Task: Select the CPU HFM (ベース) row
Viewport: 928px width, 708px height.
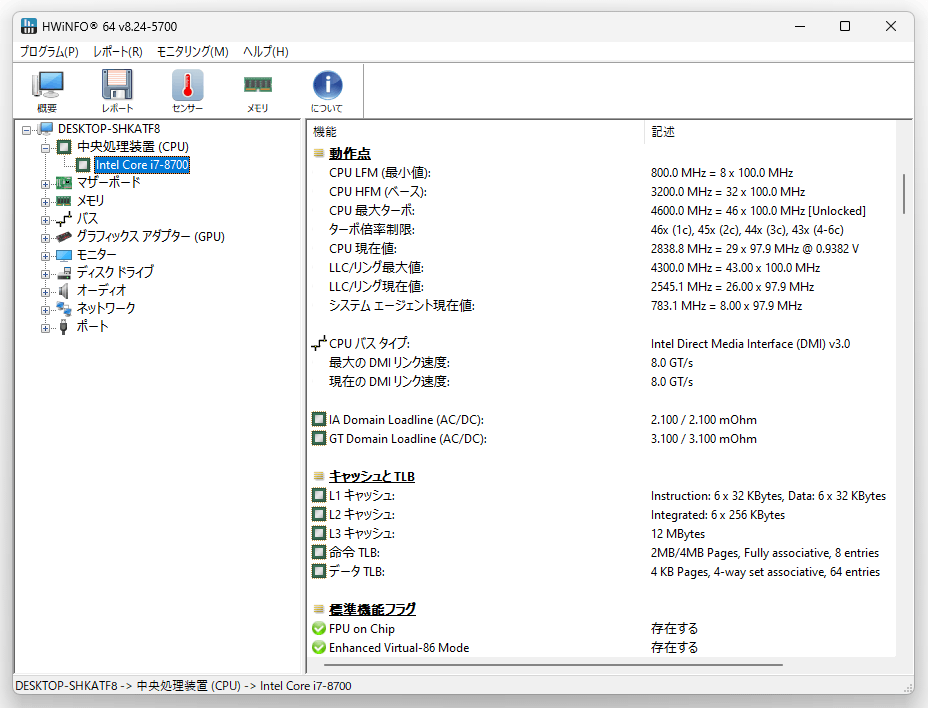Action: [601, 192]
